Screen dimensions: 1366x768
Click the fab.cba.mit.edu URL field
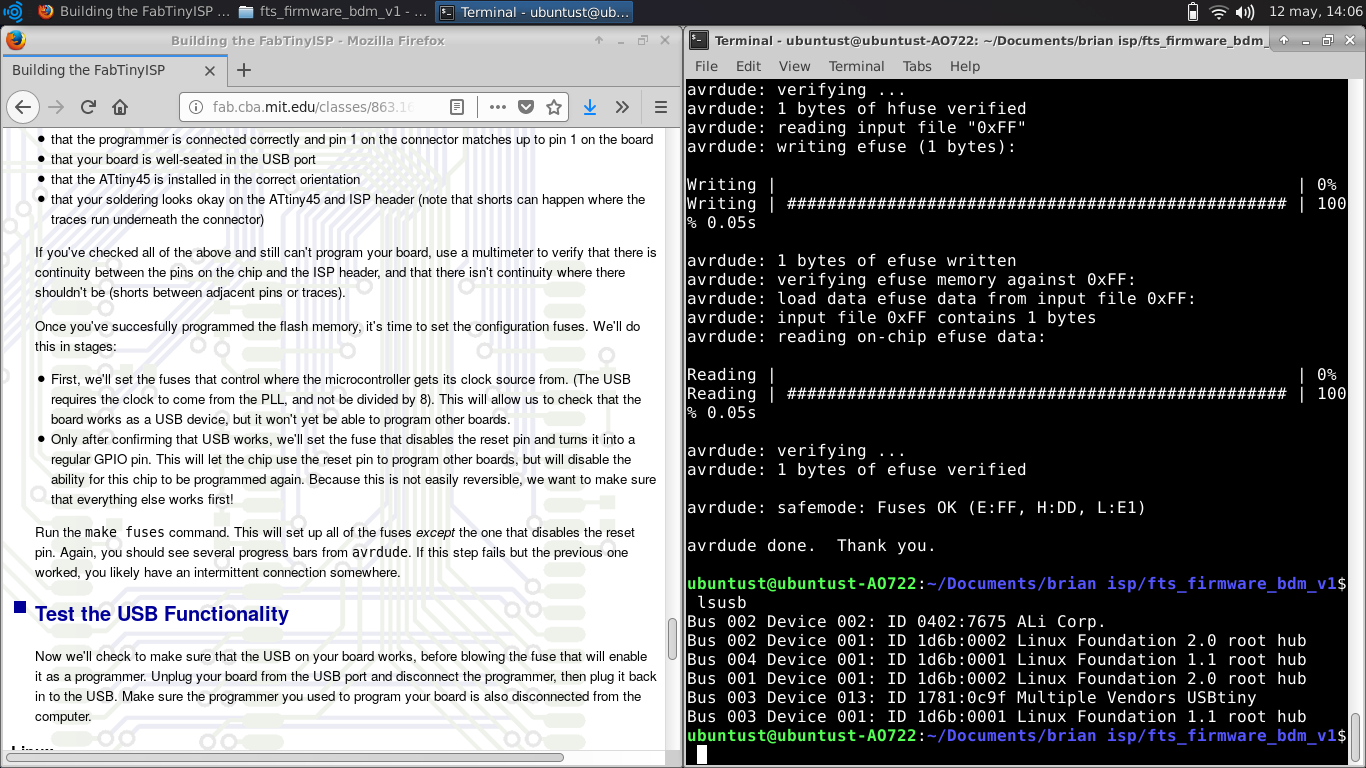pyautogui.click(x=314, y=107)
